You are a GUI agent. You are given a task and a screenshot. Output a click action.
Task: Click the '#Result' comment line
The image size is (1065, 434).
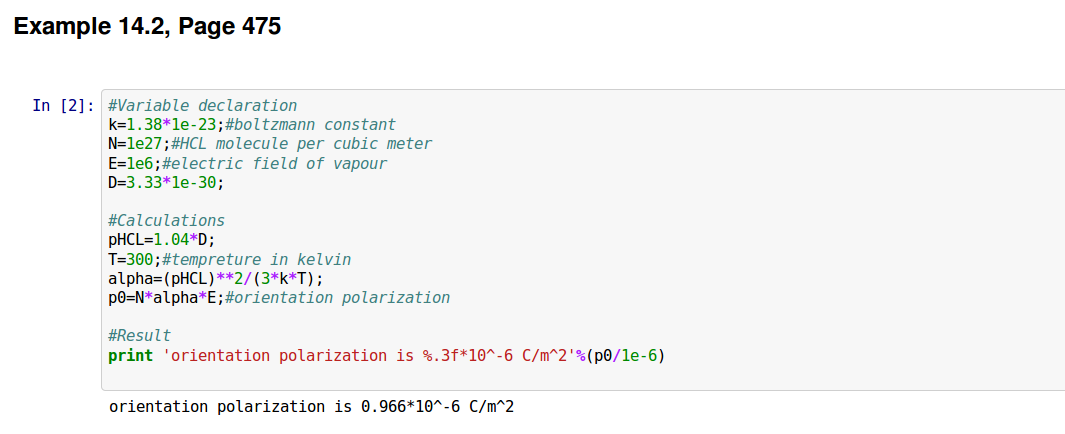140,336
